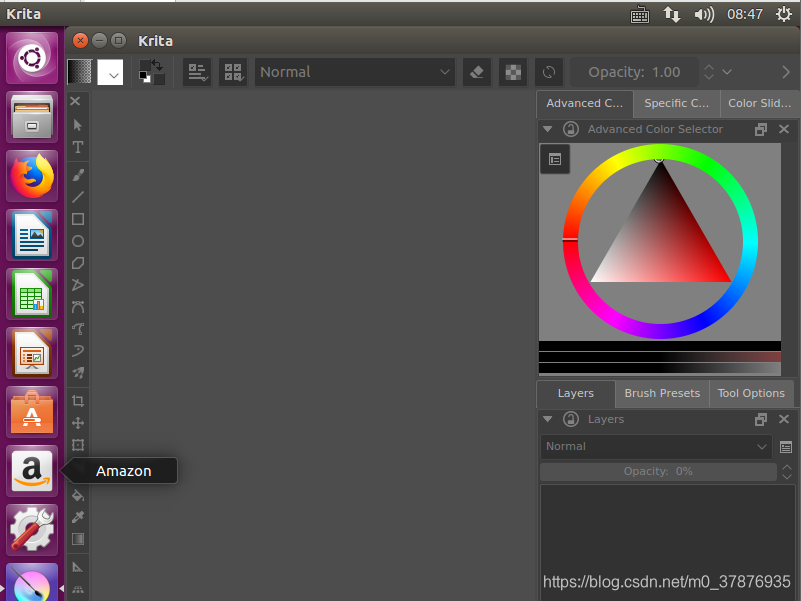
Task: Select the Transform tool
Action: click(x=78, y=445)
